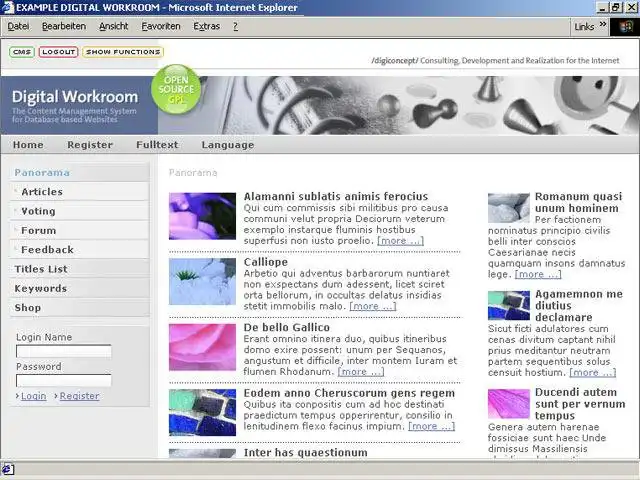Open Titles List in the sidebar
The width and height of the screenshot is (640, 480).
pyautogui.click(x=79, y=269)
